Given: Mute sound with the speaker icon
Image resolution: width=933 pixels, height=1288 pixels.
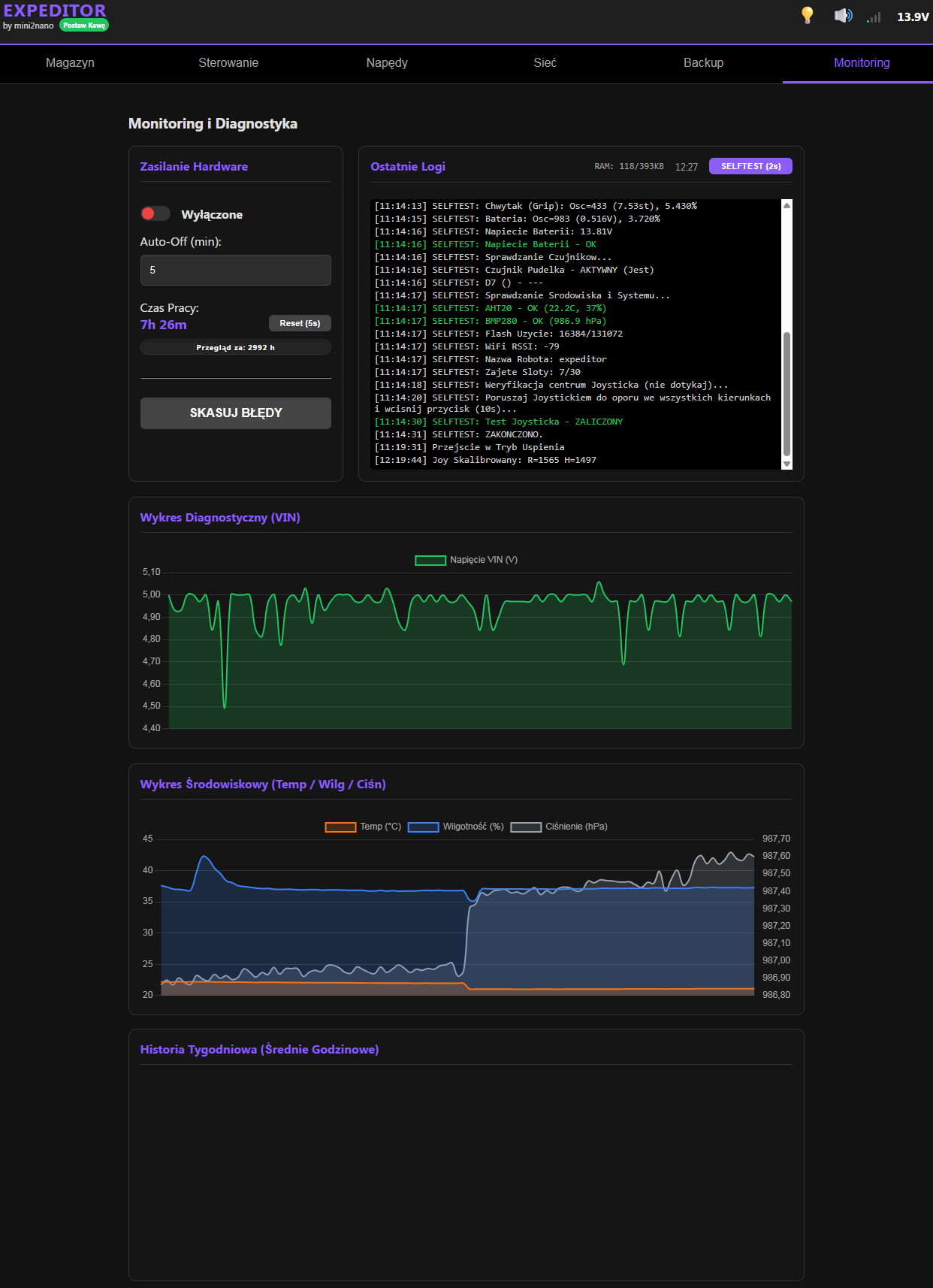Looking at the screenshot, I should (x=843, y=16).
